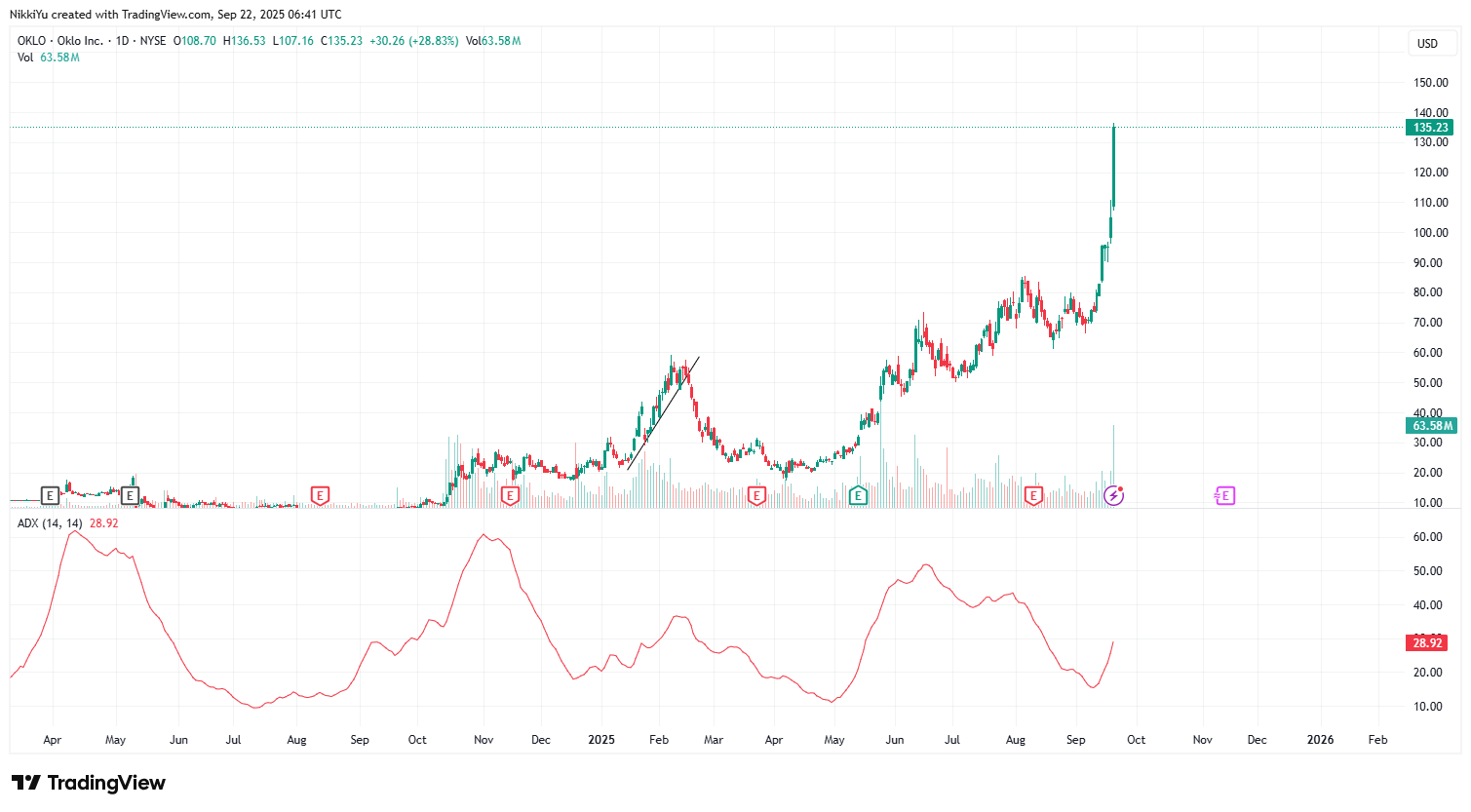Click the purple lightning bolt event icon
Viewport: 1471px width, 812px height.
1113,496
